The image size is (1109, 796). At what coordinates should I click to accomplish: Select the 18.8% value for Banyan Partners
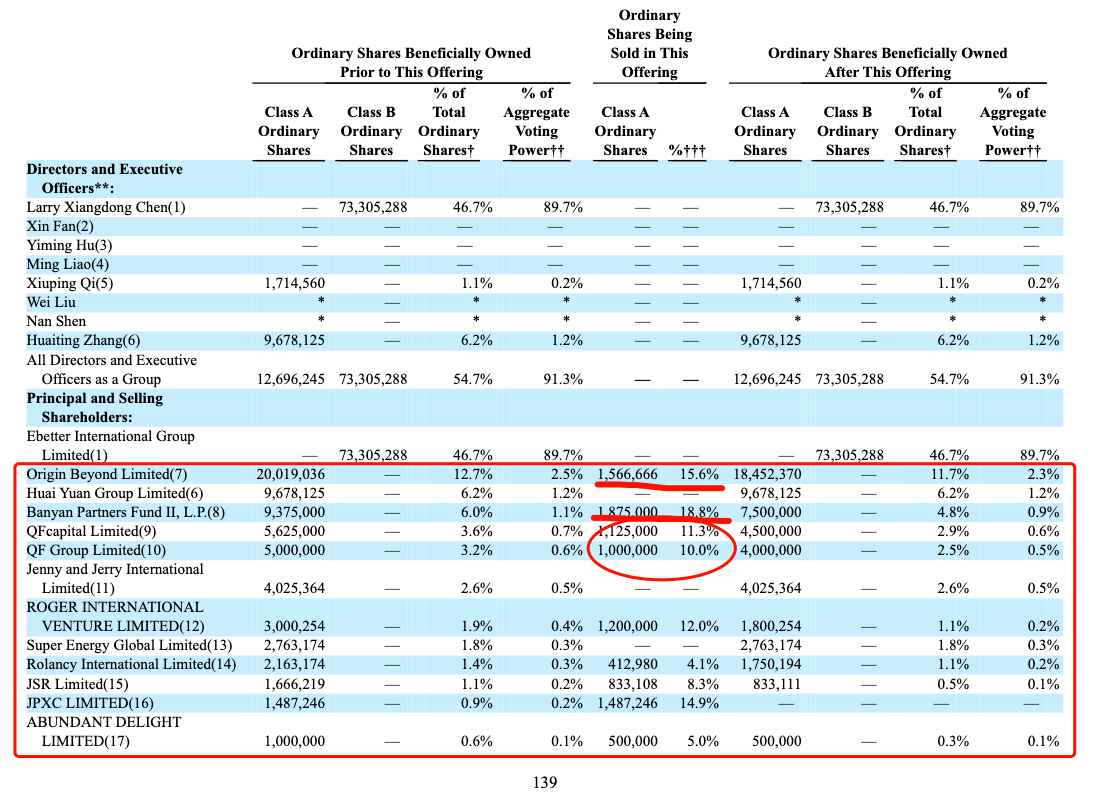point(699,512)
